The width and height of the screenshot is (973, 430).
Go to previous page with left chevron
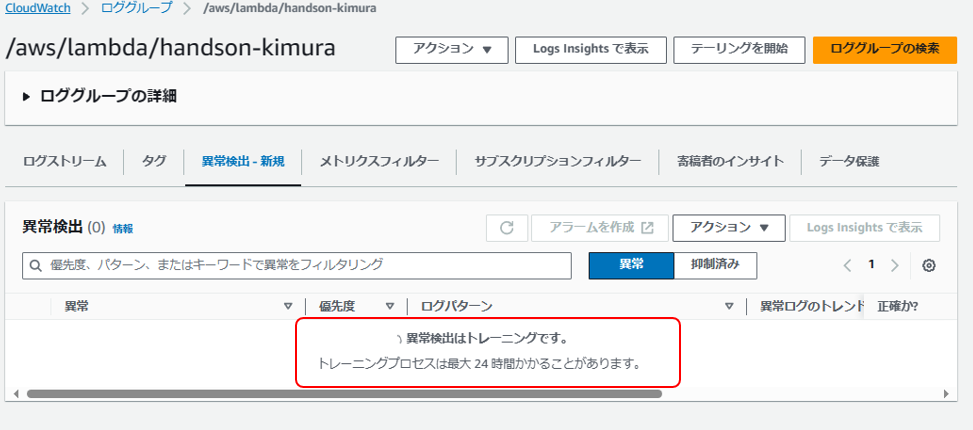pos(848,266)
